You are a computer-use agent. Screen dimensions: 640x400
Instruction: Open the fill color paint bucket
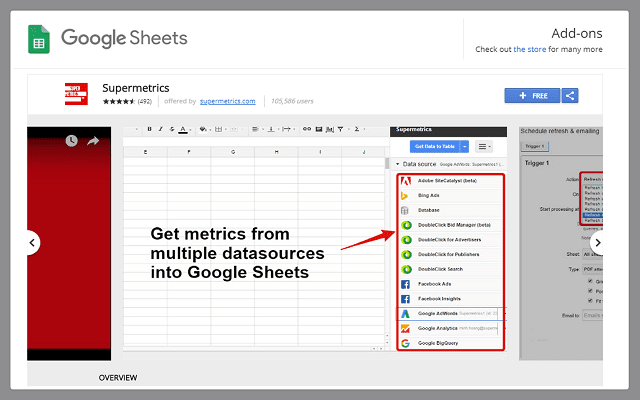[x=203, y=129]
